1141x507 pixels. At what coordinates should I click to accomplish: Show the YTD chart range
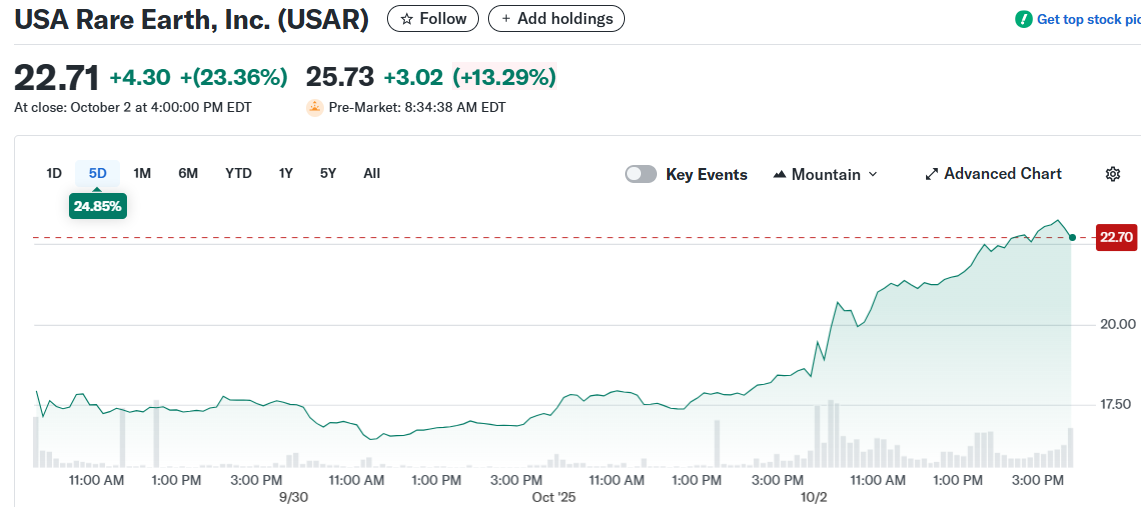click(x=238, y=173)
